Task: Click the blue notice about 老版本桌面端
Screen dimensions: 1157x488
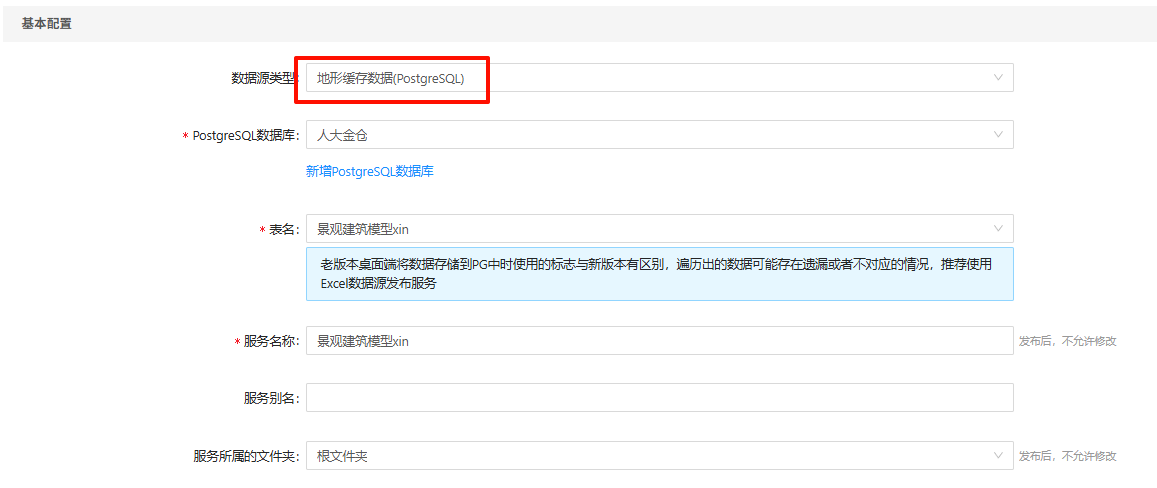Action: pos(659,274)
